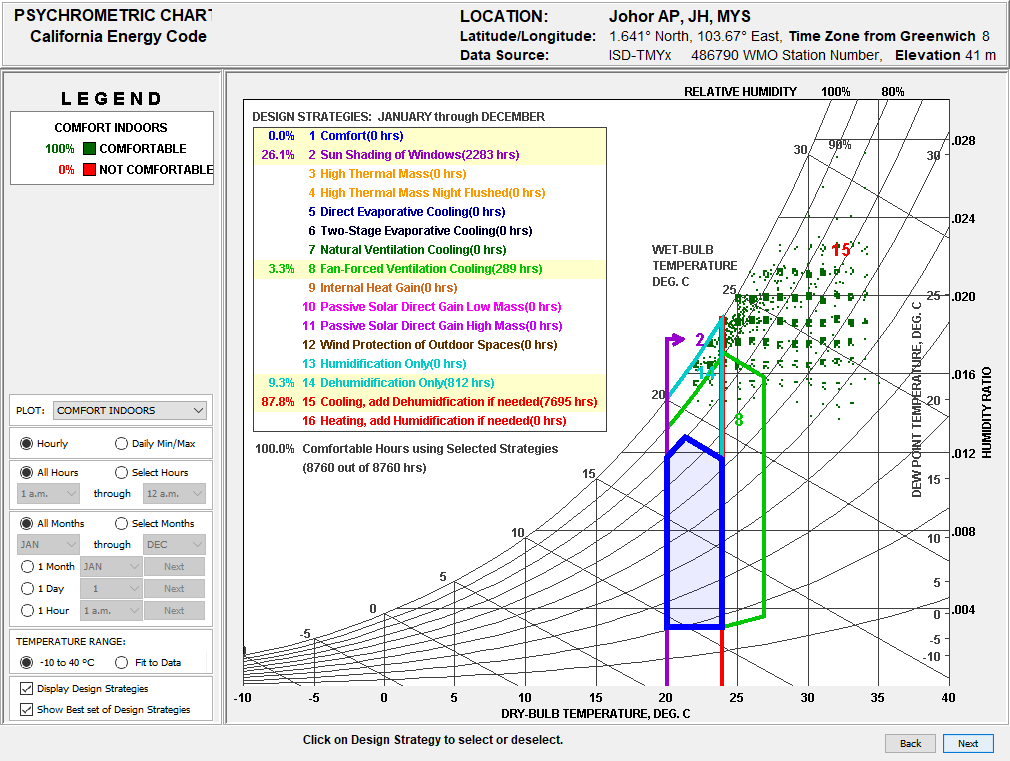Uncheck Display Design Strategies checkbox
This screenshot has height=761, width=1010.
[26, 688]
